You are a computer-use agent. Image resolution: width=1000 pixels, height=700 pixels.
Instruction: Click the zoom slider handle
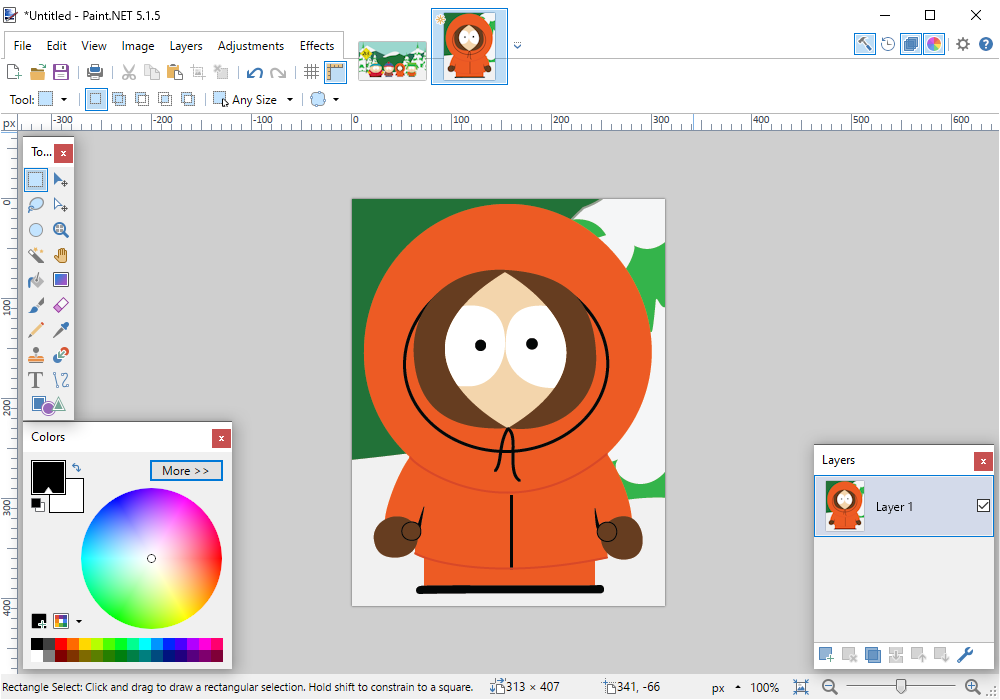point(901,687)
